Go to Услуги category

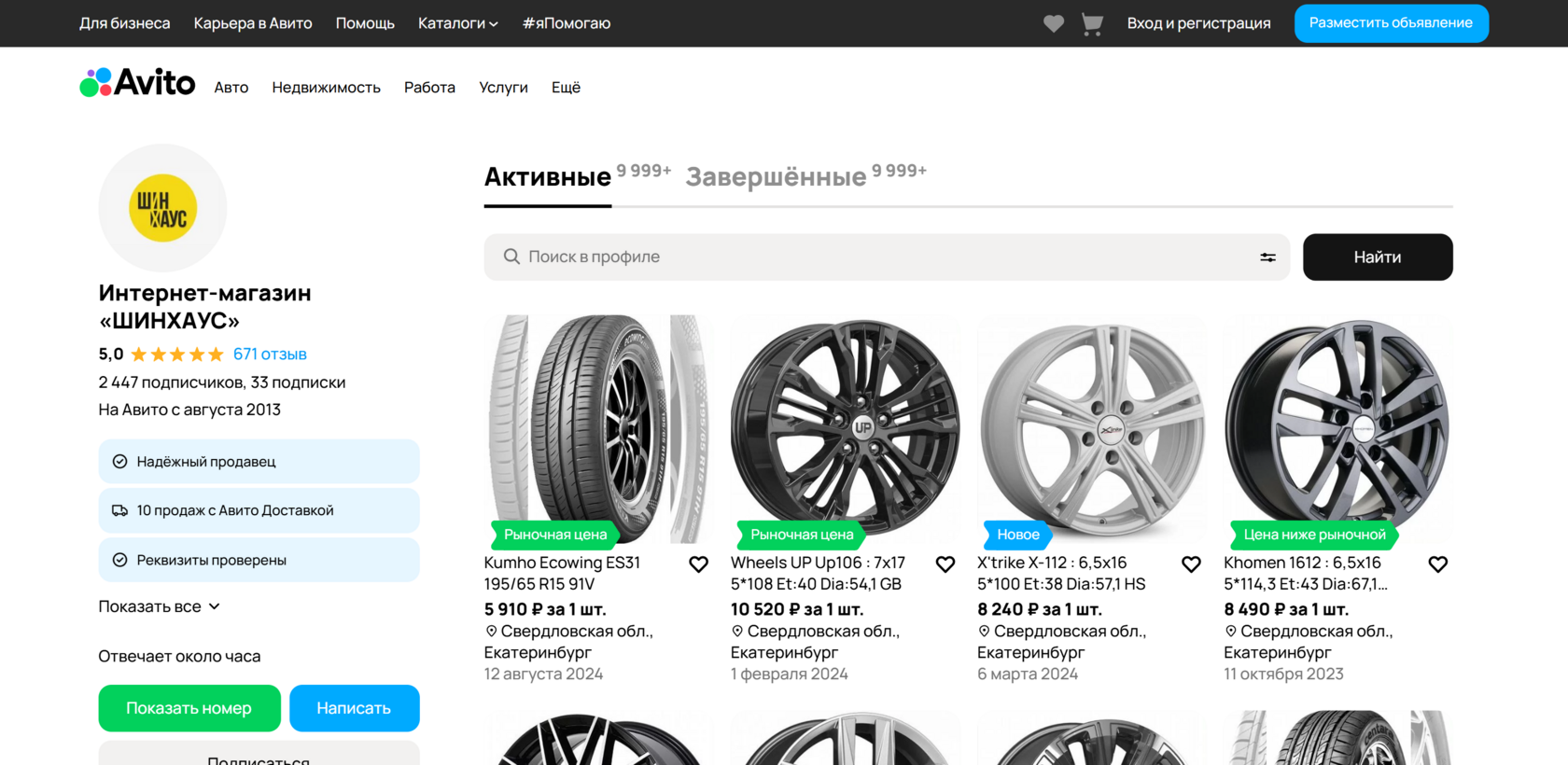[x=503, y=88]
